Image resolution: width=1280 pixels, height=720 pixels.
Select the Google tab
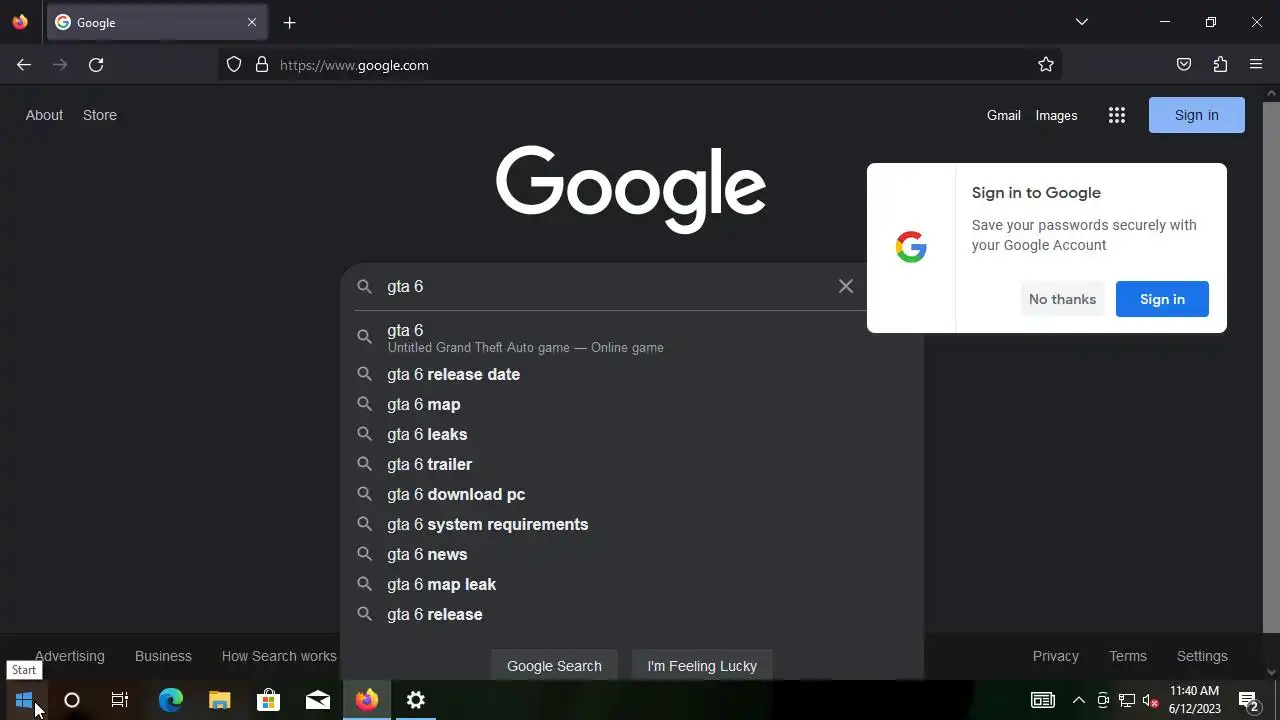[155, 22]
